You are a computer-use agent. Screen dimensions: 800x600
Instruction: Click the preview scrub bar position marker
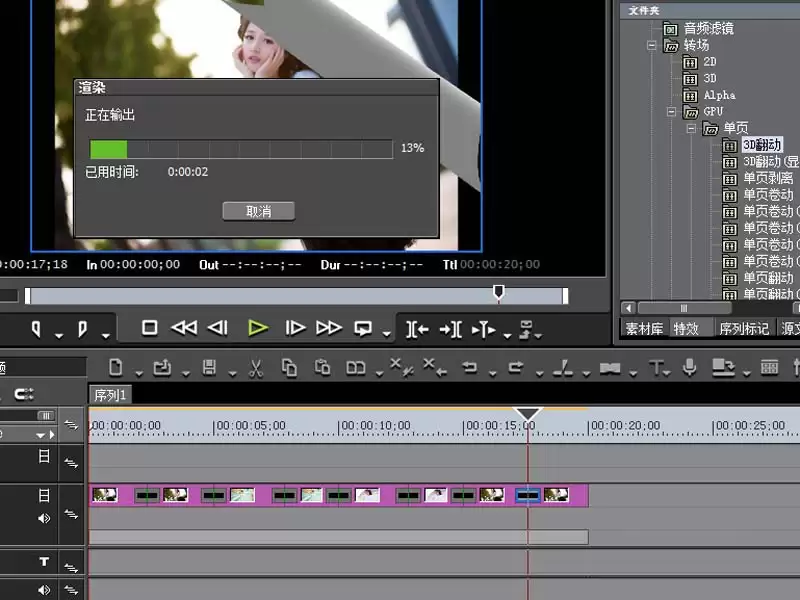click(499, 292)
